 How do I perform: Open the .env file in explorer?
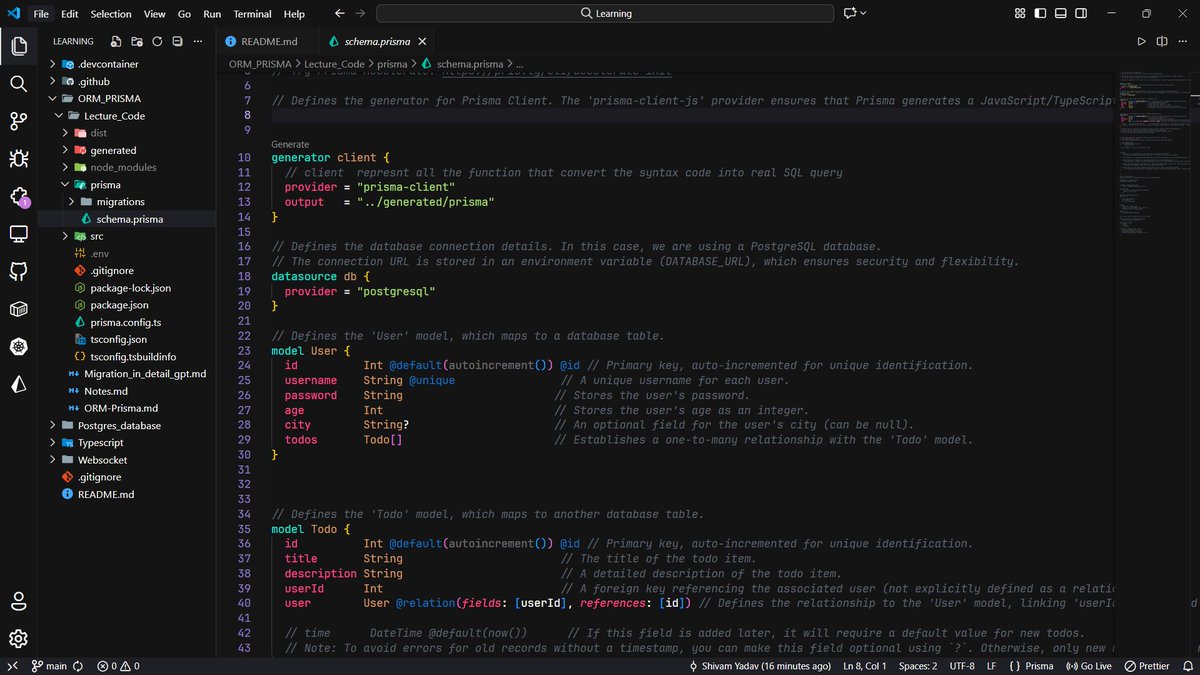tap(99, 254)
